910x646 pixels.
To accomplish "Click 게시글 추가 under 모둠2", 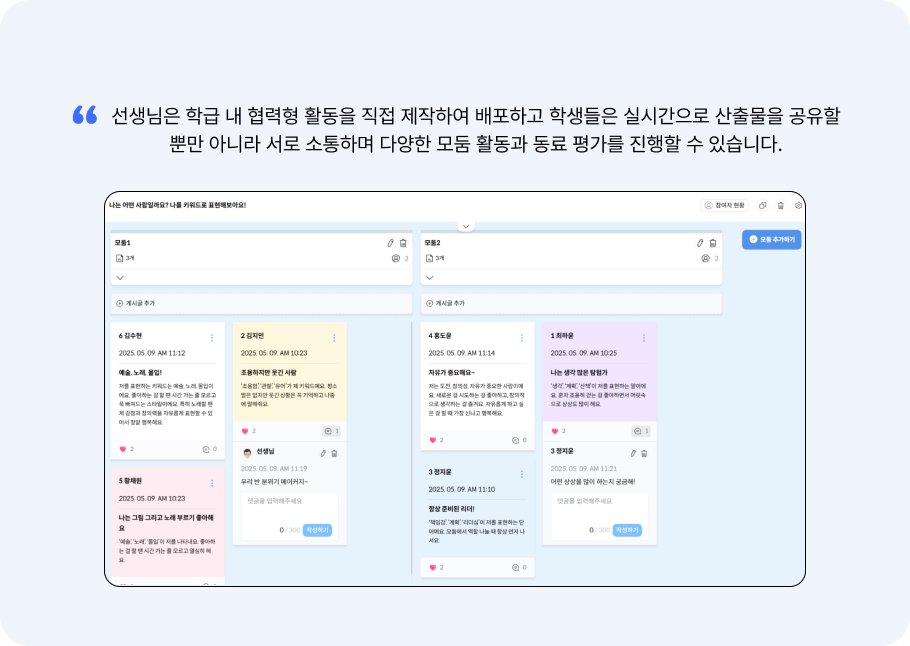I will point(571,304).
